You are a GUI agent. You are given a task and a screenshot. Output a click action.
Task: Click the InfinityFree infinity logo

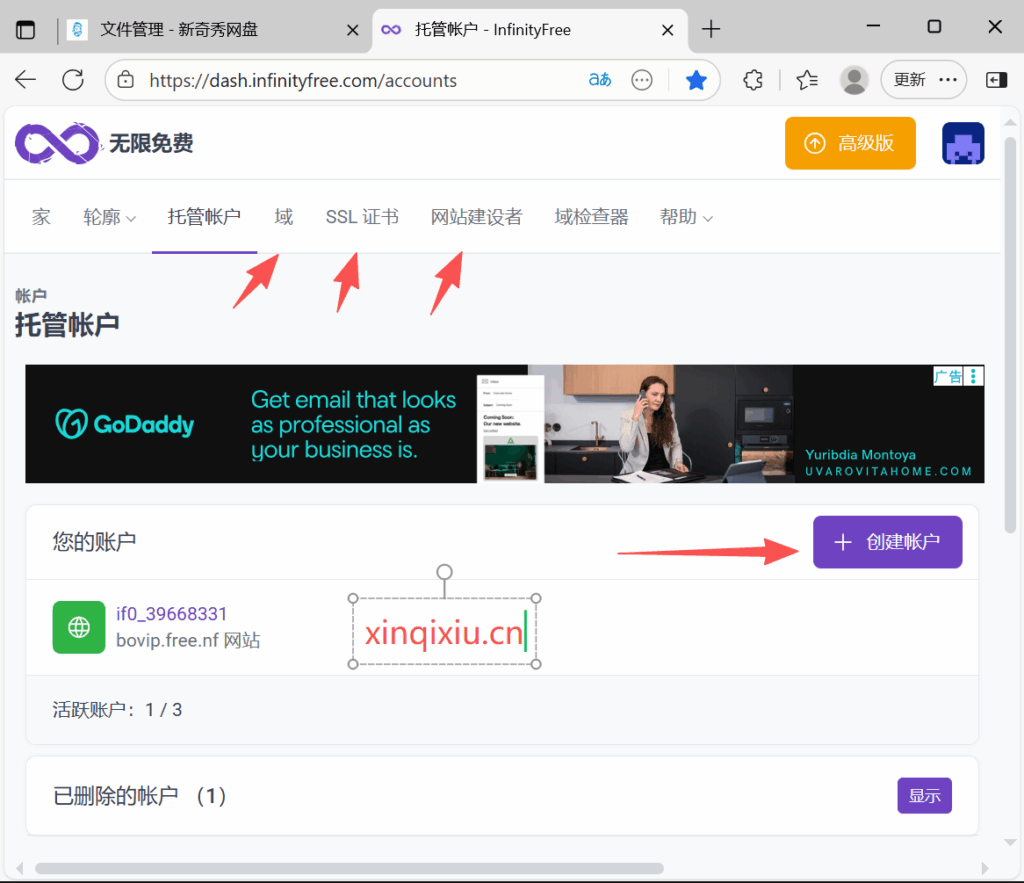[x=57, y=144]
